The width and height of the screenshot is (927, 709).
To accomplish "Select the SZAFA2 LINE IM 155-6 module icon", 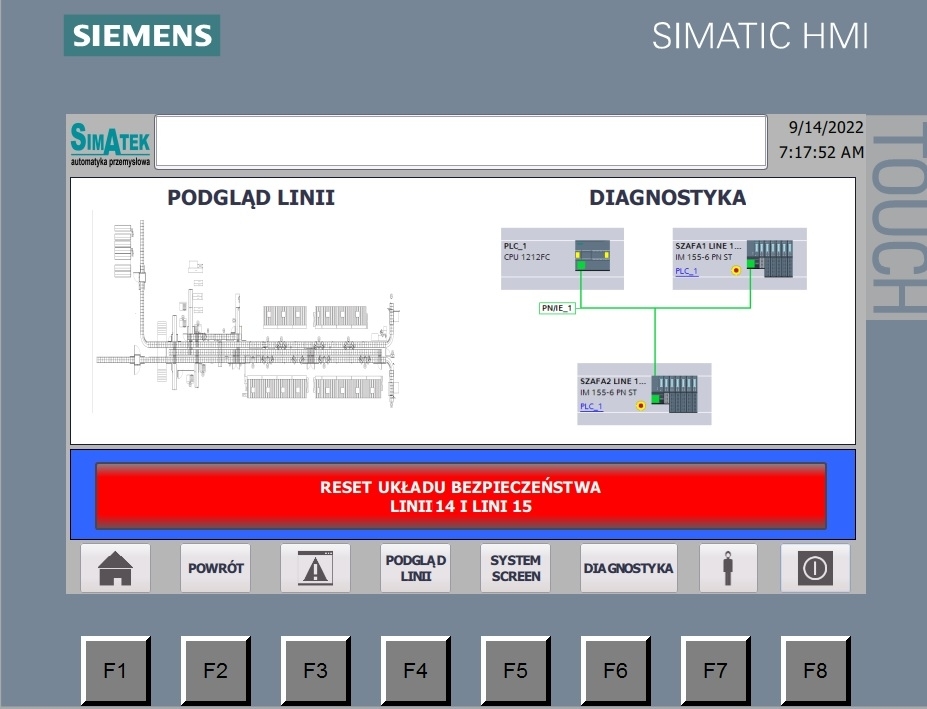I will click(x=675, y=394).
